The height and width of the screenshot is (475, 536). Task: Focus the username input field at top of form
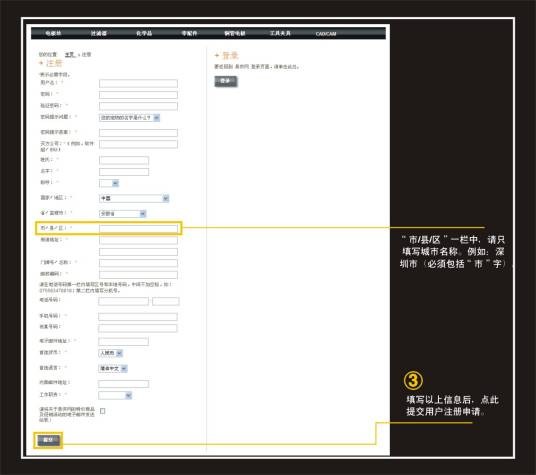click(x=138, y=83)
